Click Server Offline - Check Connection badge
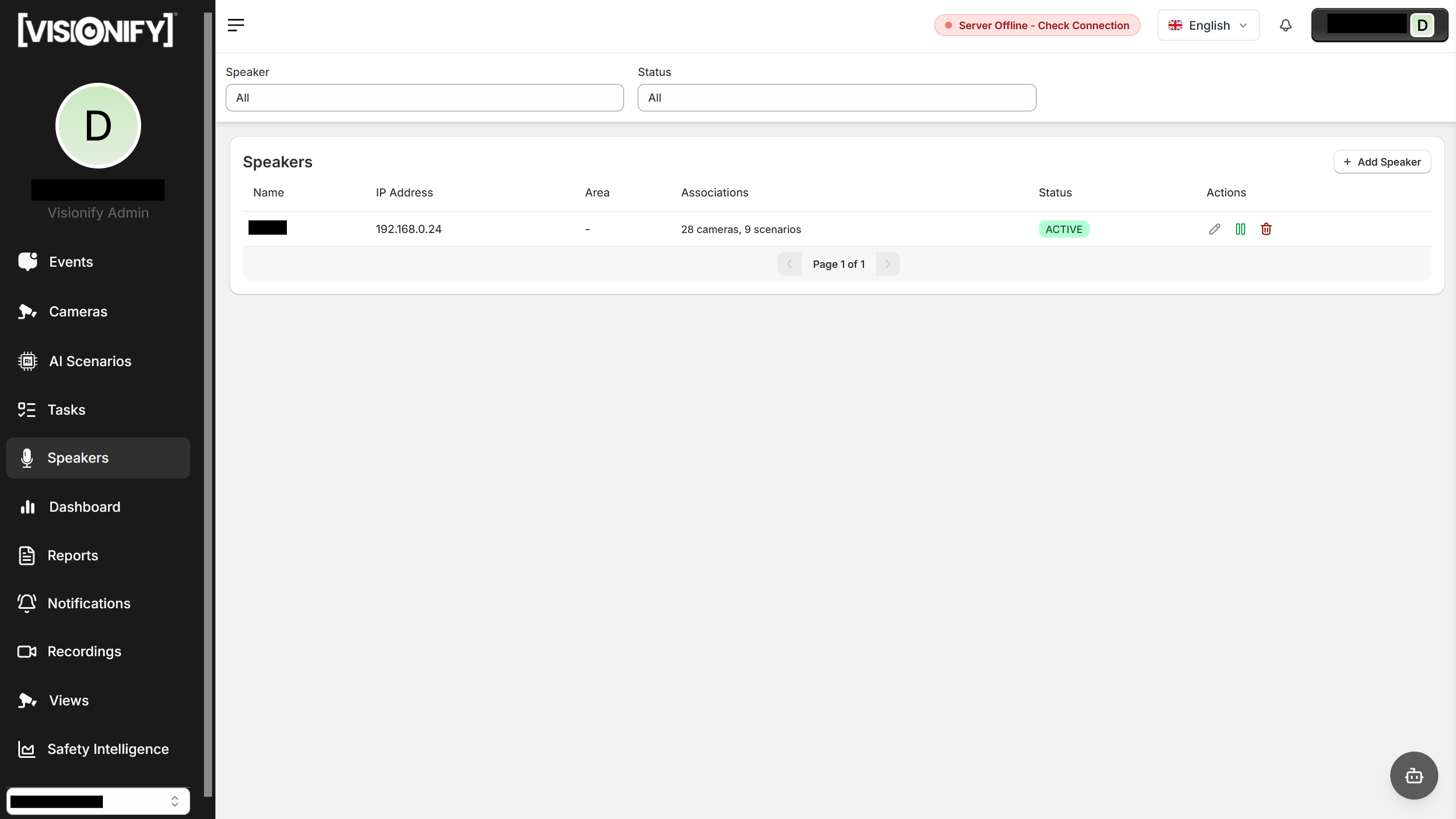Viewport: 1456px width, 819px height. [x=1037, y=25]
